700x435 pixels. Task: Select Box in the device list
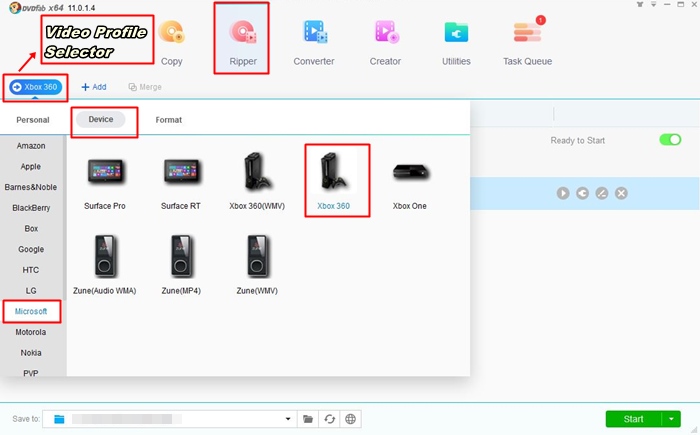click(x=31, y=228)
